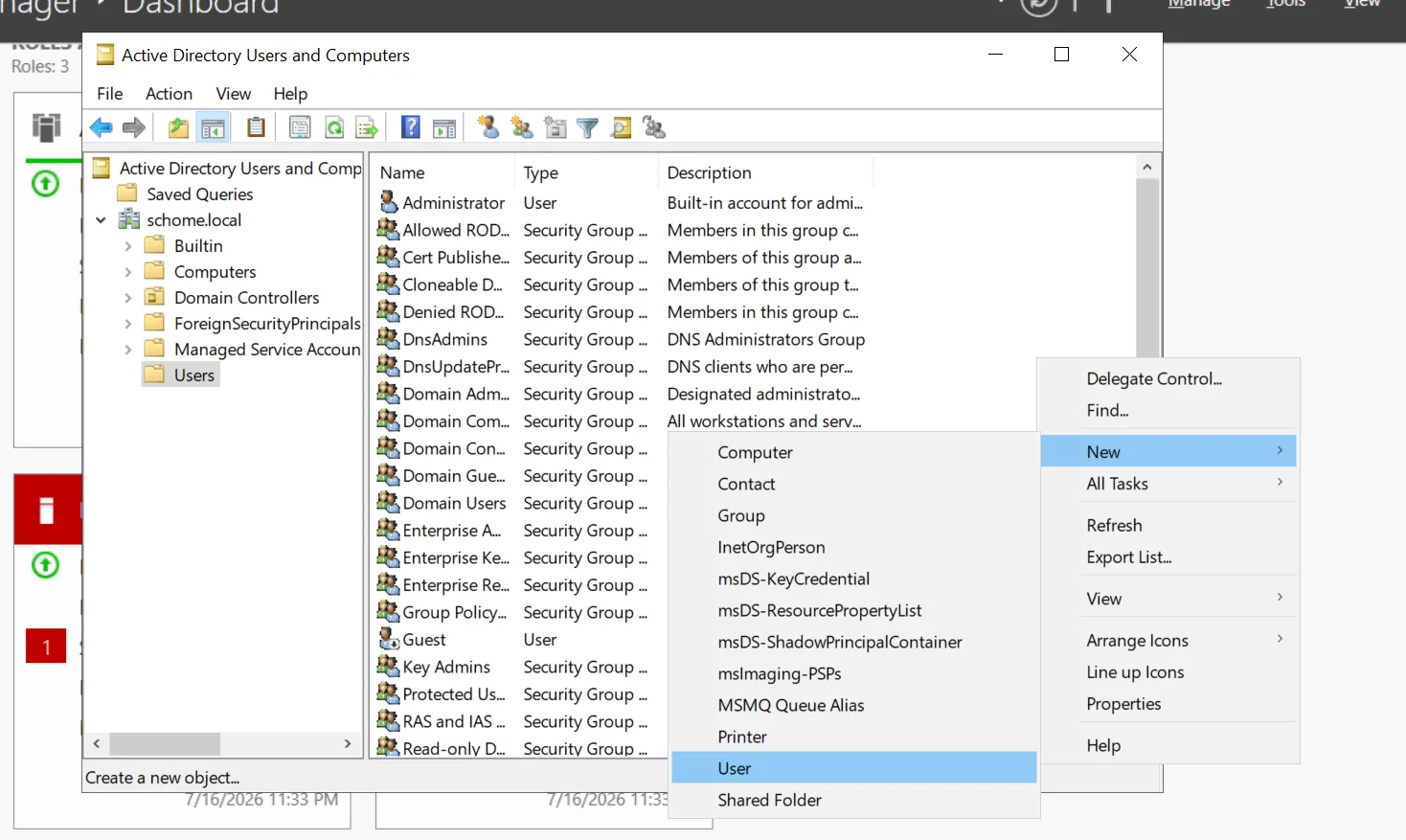The width and height of the screenshot is (1406, 840).
Task: Open the Action menu
Action: tap(169, 94)
